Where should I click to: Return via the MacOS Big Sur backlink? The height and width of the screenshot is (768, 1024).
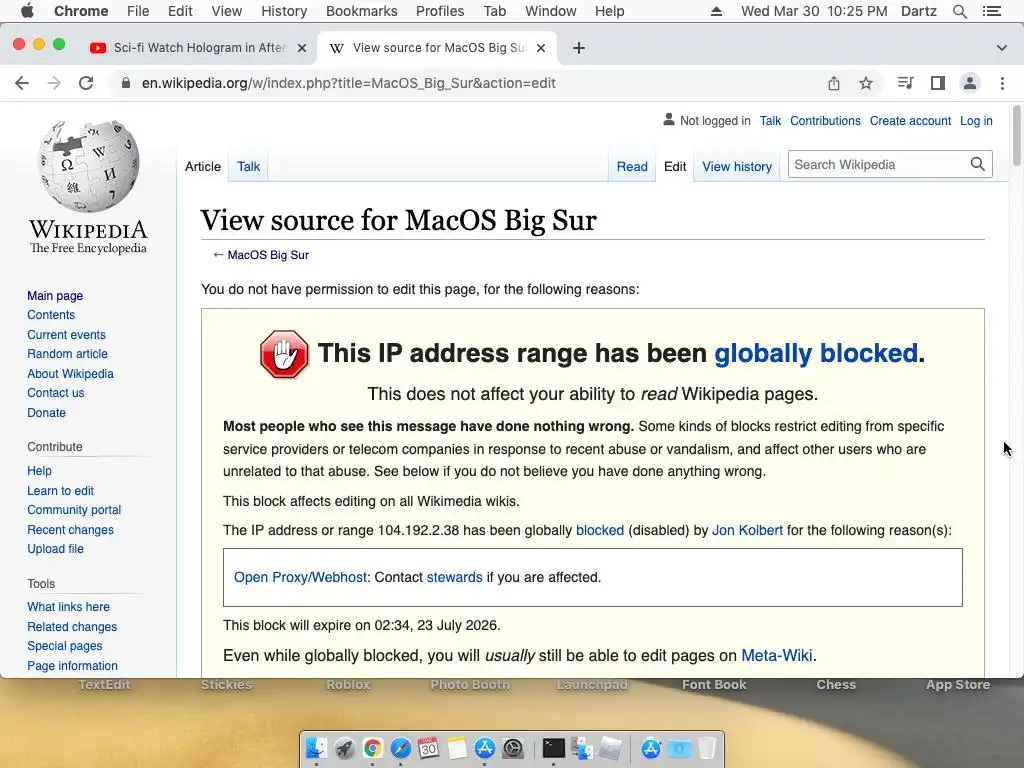click(x=268, y=255)
